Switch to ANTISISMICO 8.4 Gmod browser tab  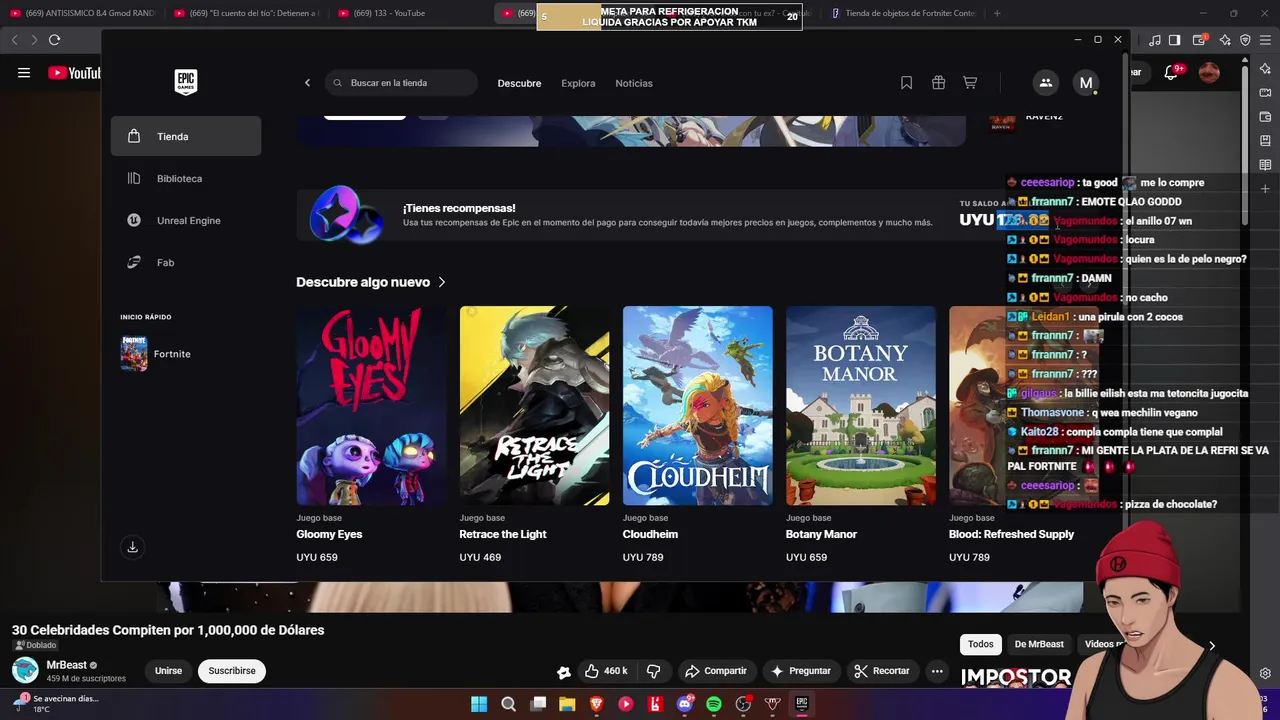point(82,13)
